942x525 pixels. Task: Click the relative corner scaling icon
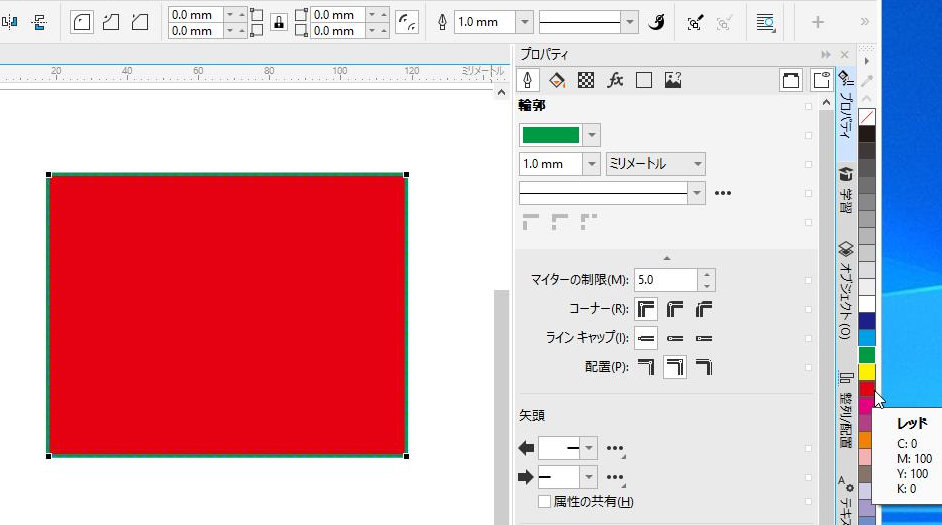coord(407,22)
